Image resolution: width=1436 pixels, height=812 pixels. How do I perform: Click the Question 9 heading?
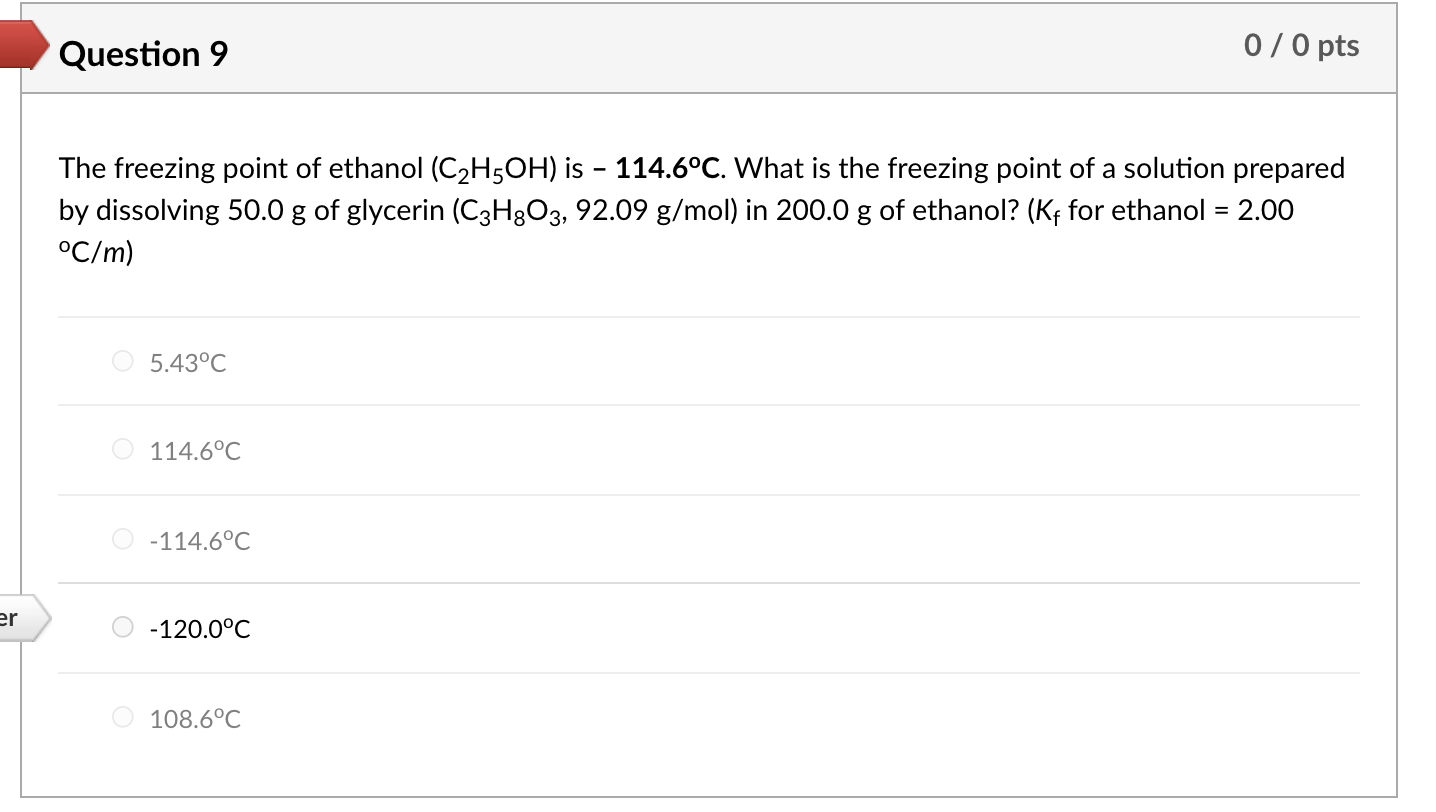point(143,54)
